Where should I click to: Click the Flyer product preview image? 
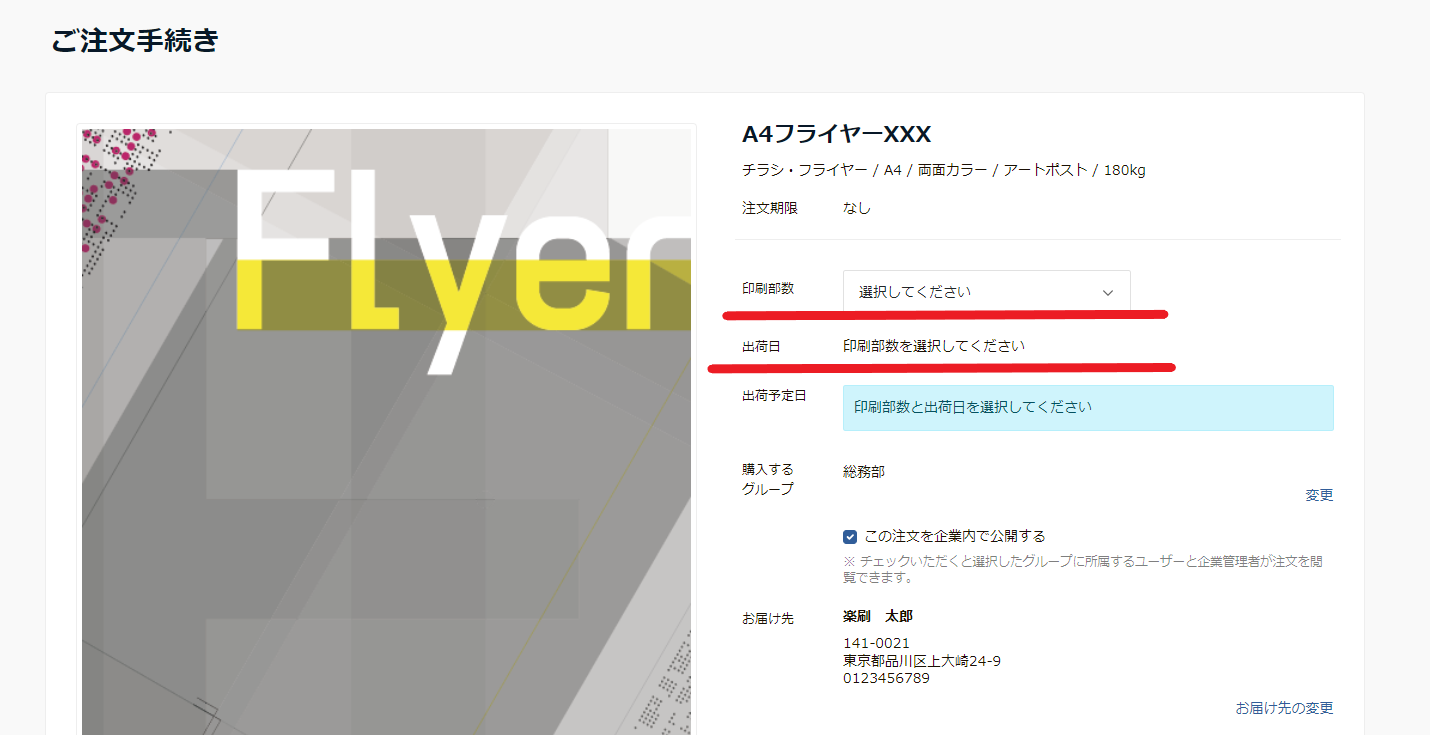(387, 430)
